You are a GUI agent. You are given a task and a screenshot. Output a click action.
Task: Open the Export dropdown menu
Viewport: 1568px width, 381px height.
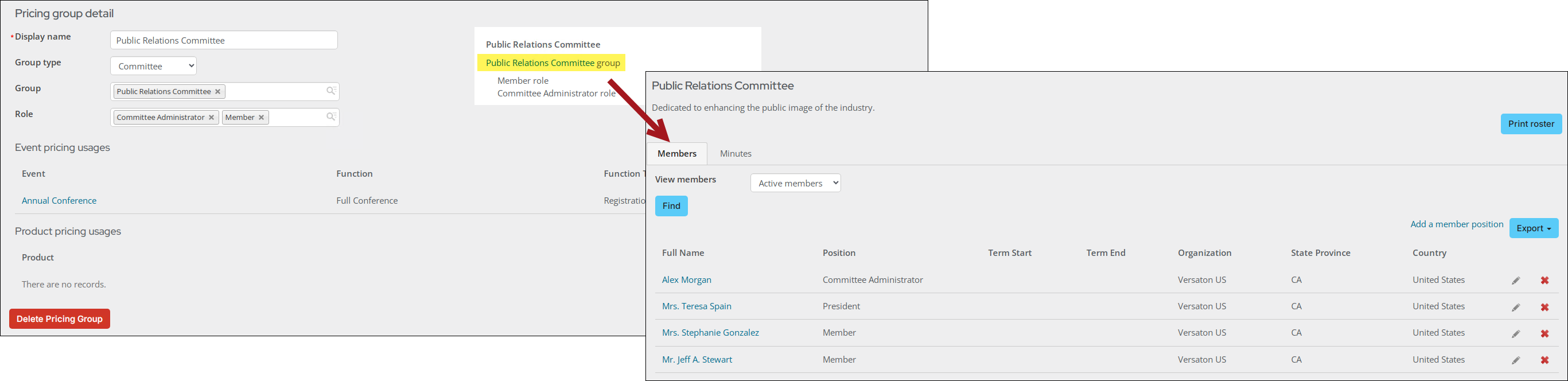(x=1534, y=228)
